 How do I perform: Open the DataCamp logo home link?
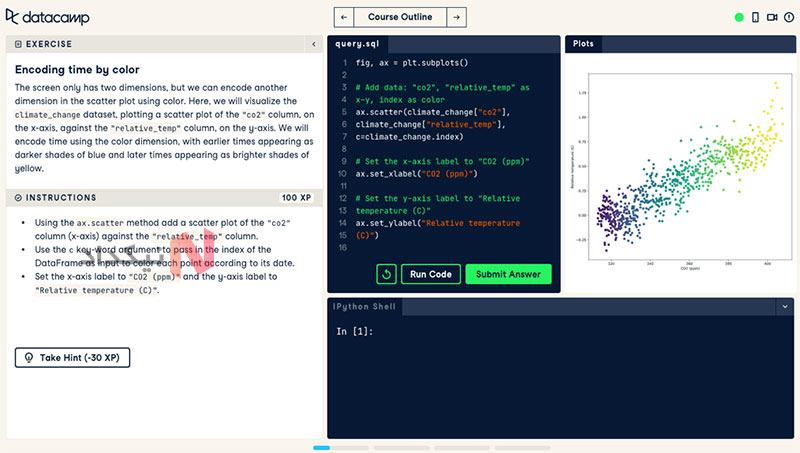[47, 17]
